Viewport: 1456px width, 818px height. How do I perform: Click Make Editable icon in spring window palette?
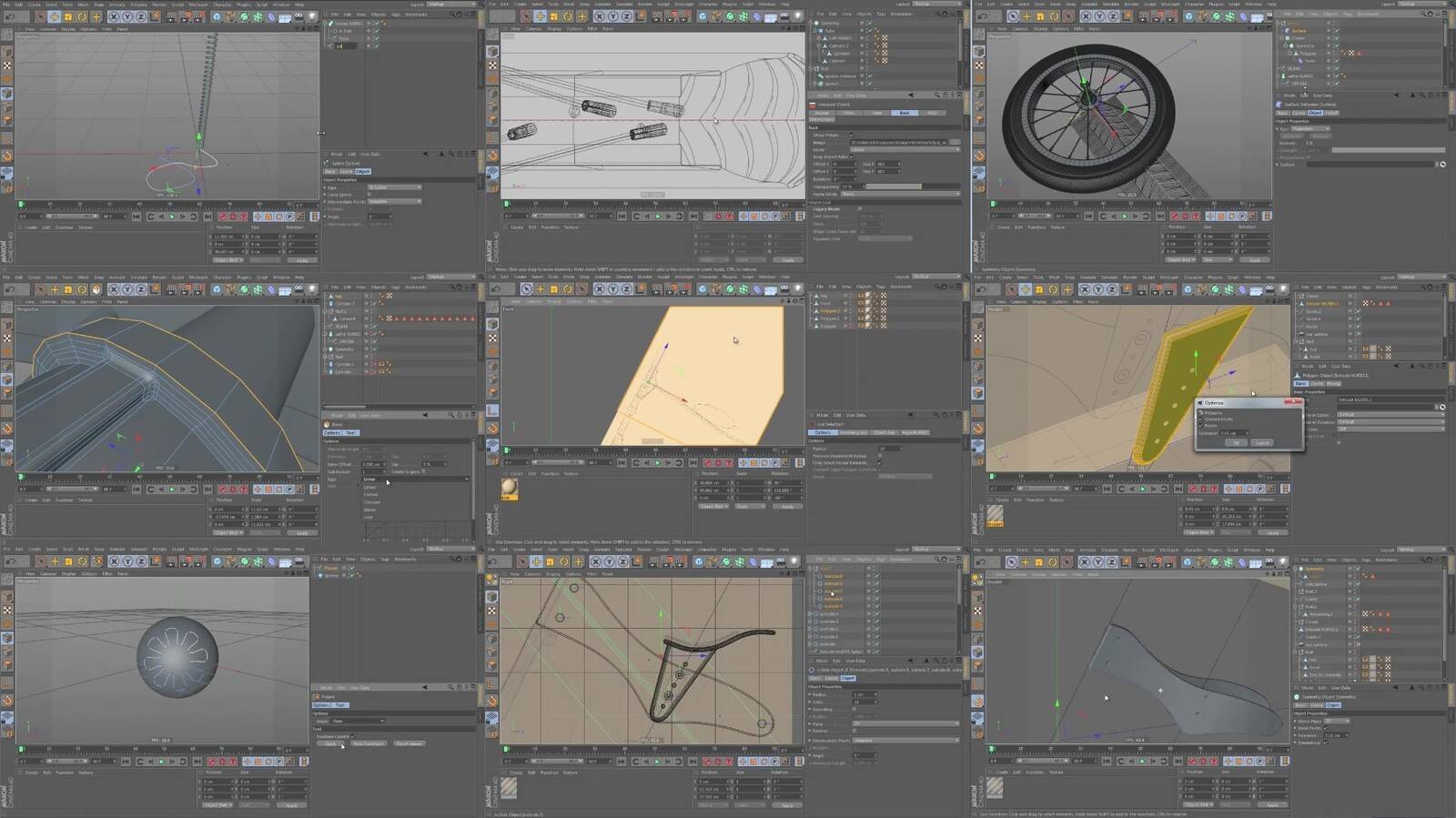7,35
